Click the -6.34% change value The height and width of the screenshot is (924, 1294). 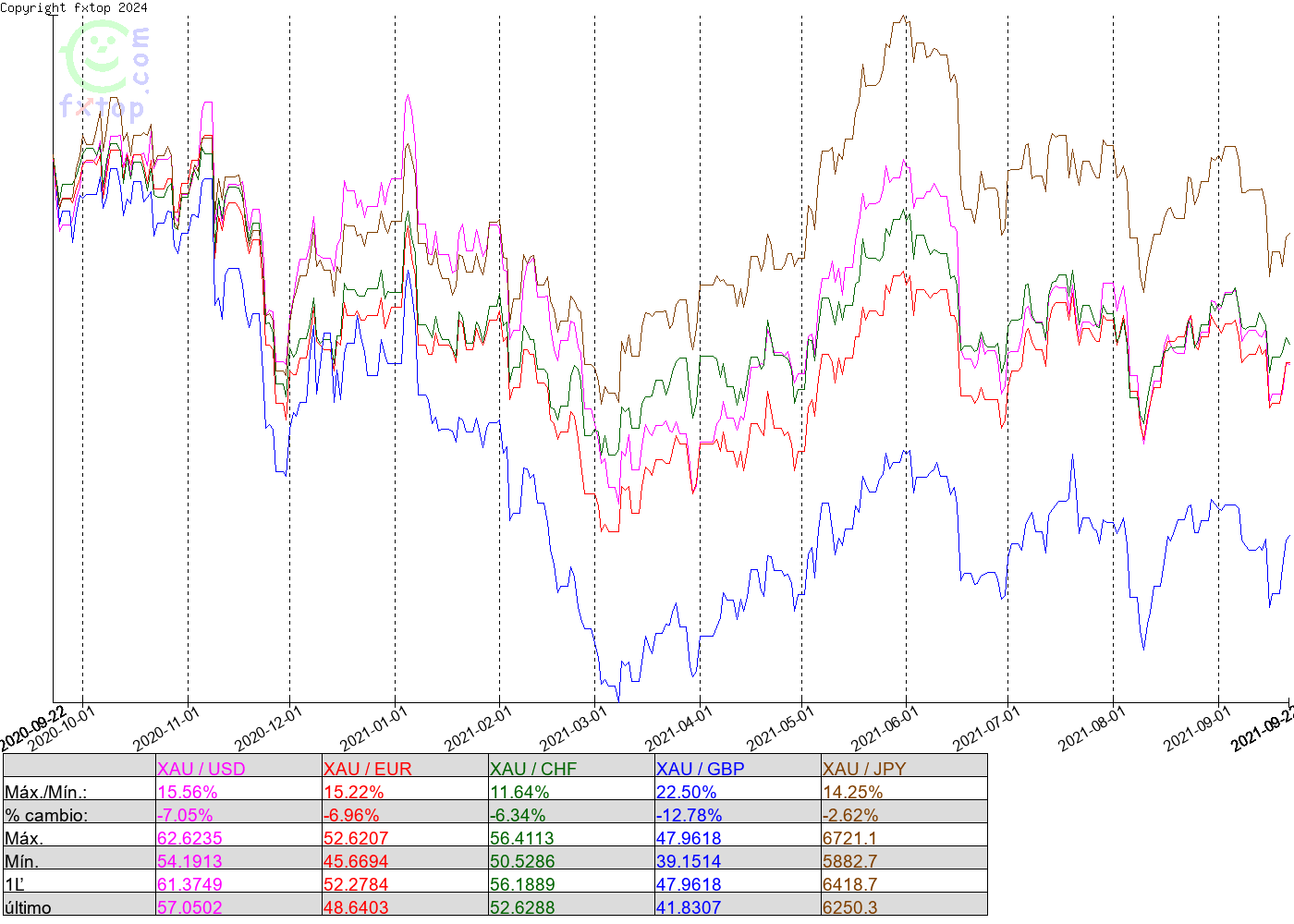point(518,816)
